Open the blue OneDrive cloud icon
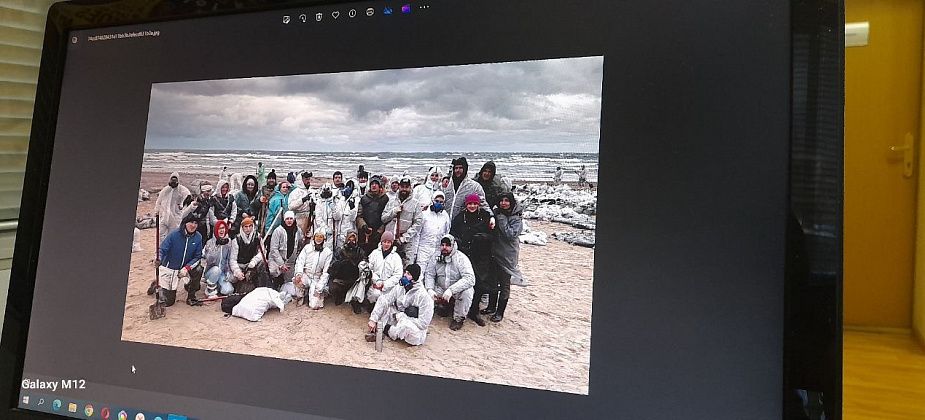 [388, 10]
